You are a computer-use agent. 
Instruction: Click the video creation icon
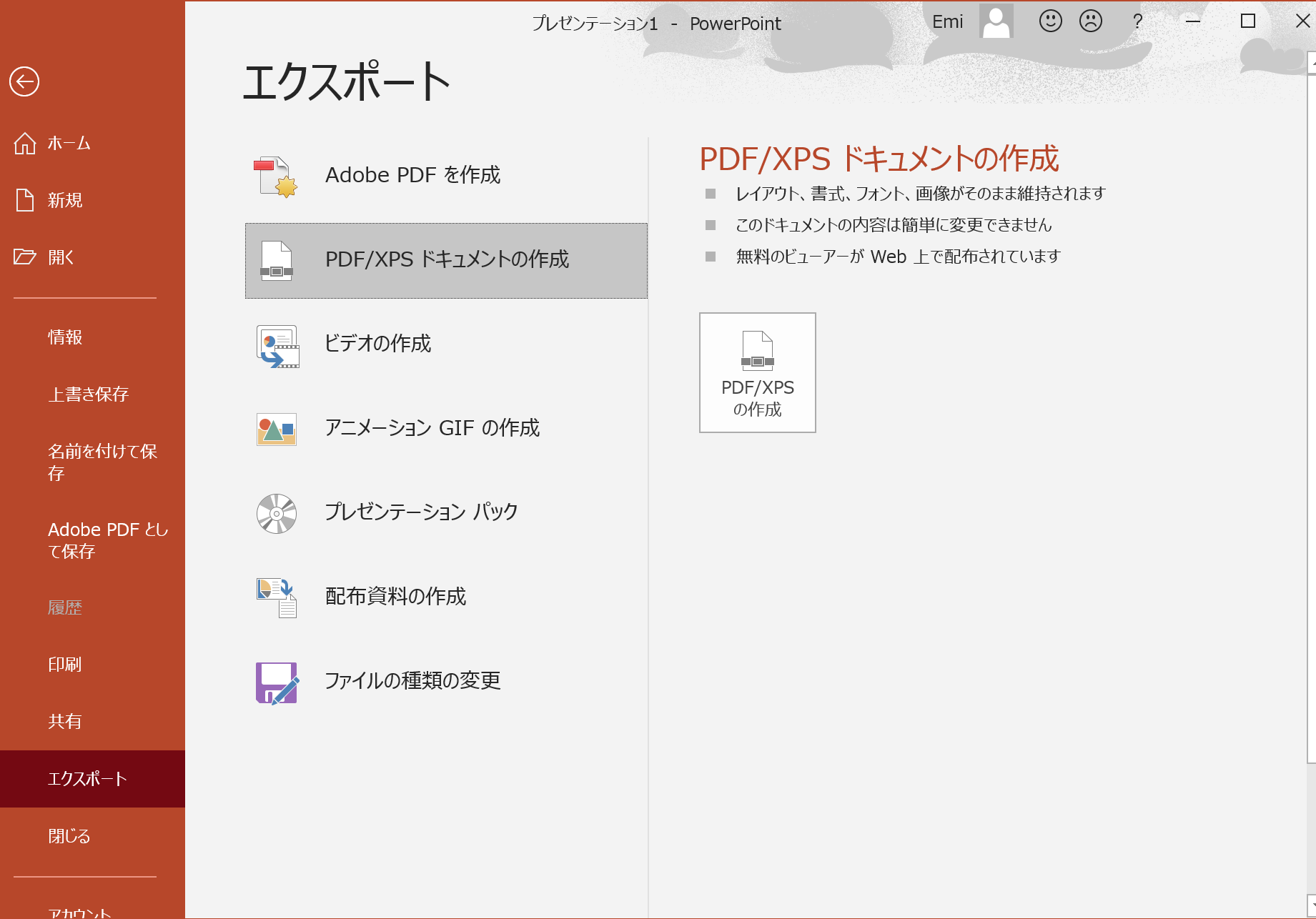tap(277, 346)
